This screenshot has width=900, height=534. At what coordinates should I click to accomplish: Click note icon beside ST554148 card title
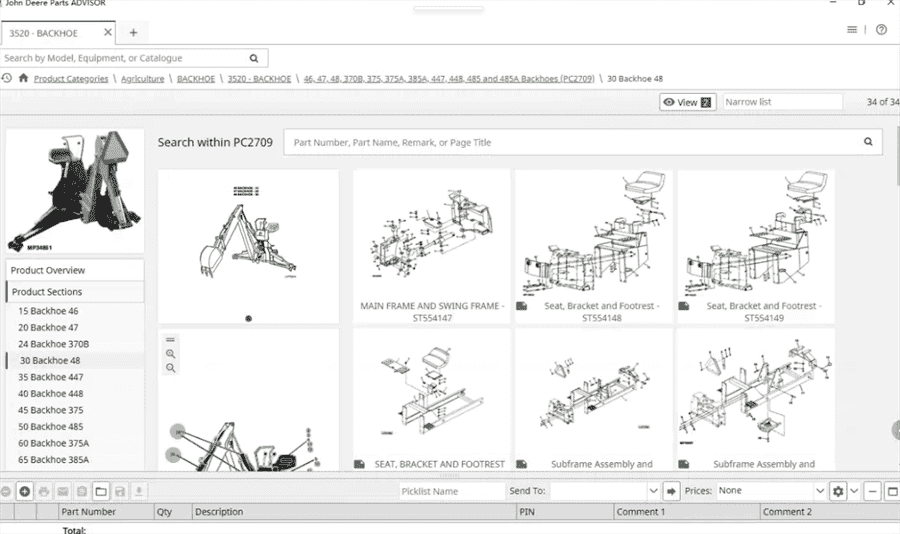[x=521, y=306]
